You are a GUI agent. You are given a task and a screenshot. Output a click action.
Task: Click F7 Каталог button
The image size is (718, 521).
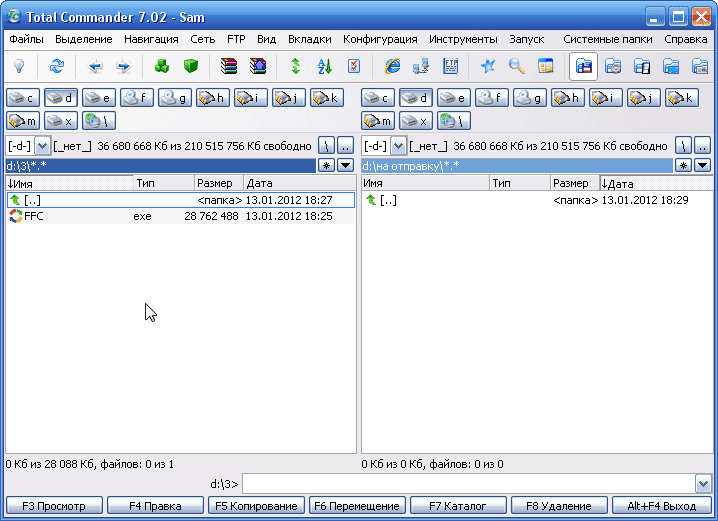pos(458,506)
